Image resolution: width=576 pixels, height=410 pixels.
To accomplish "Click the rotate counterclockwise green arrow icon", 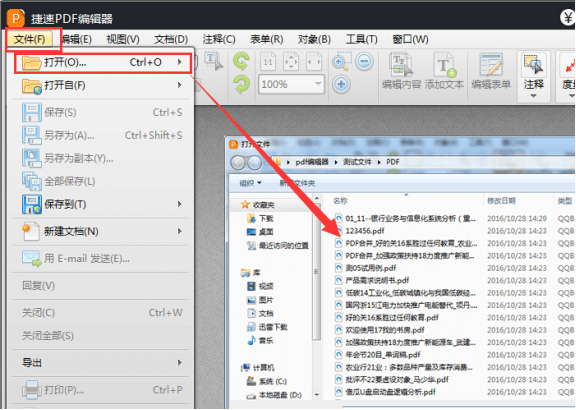I will click(x=241, y=61).
